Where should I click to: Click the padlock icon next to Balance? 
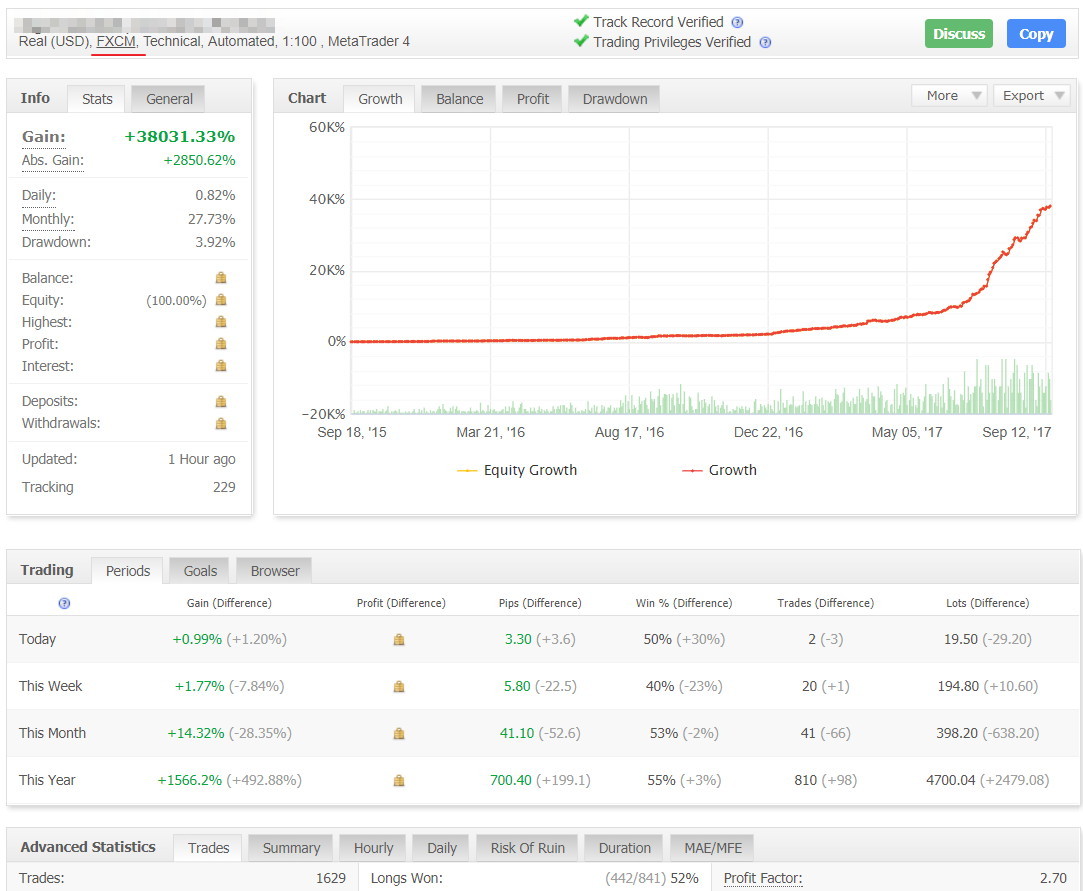tap(221, 277)
